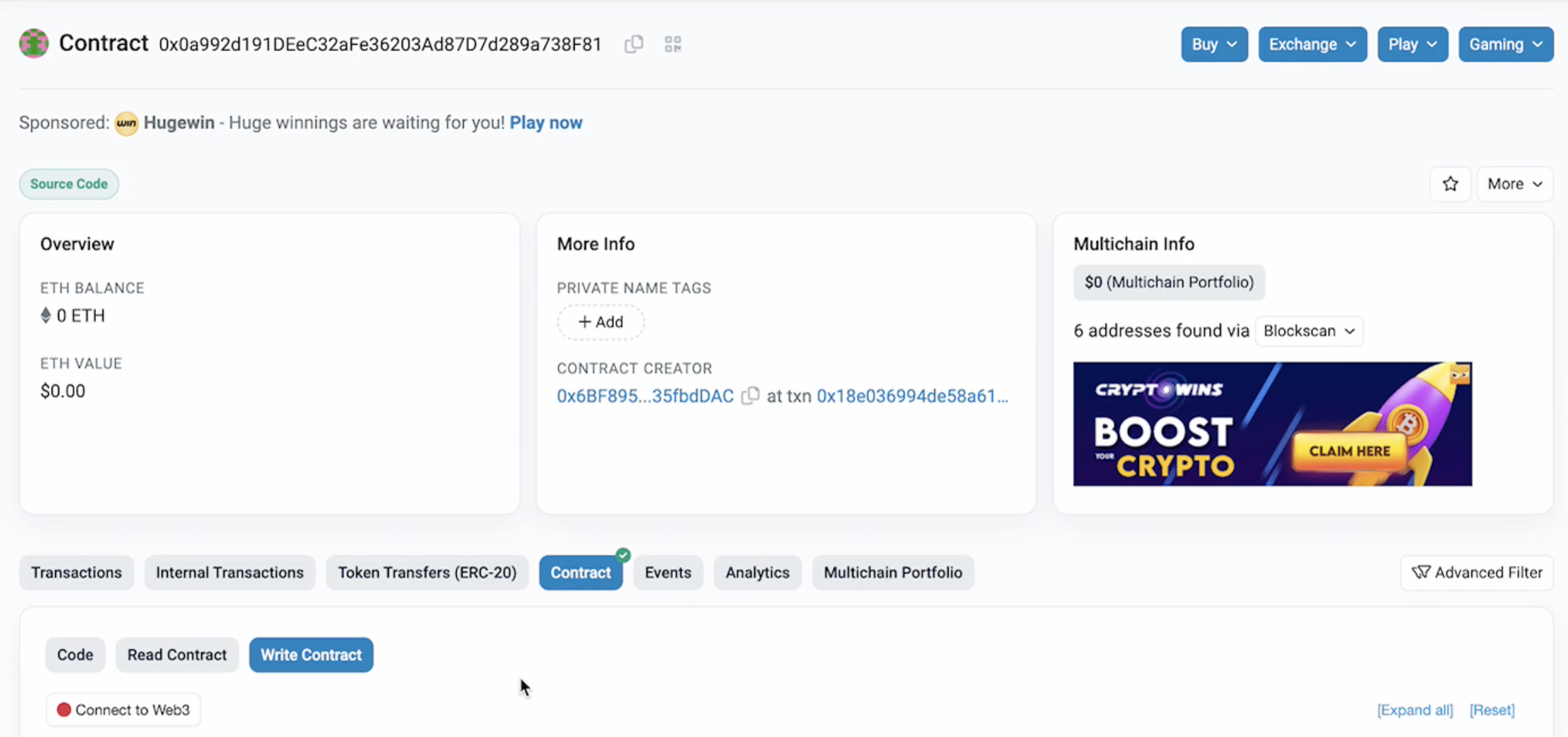Connect to Web3 wallet
Image resolution: width=1568 pixels, height=737 pixels.
tap(123, 710)
